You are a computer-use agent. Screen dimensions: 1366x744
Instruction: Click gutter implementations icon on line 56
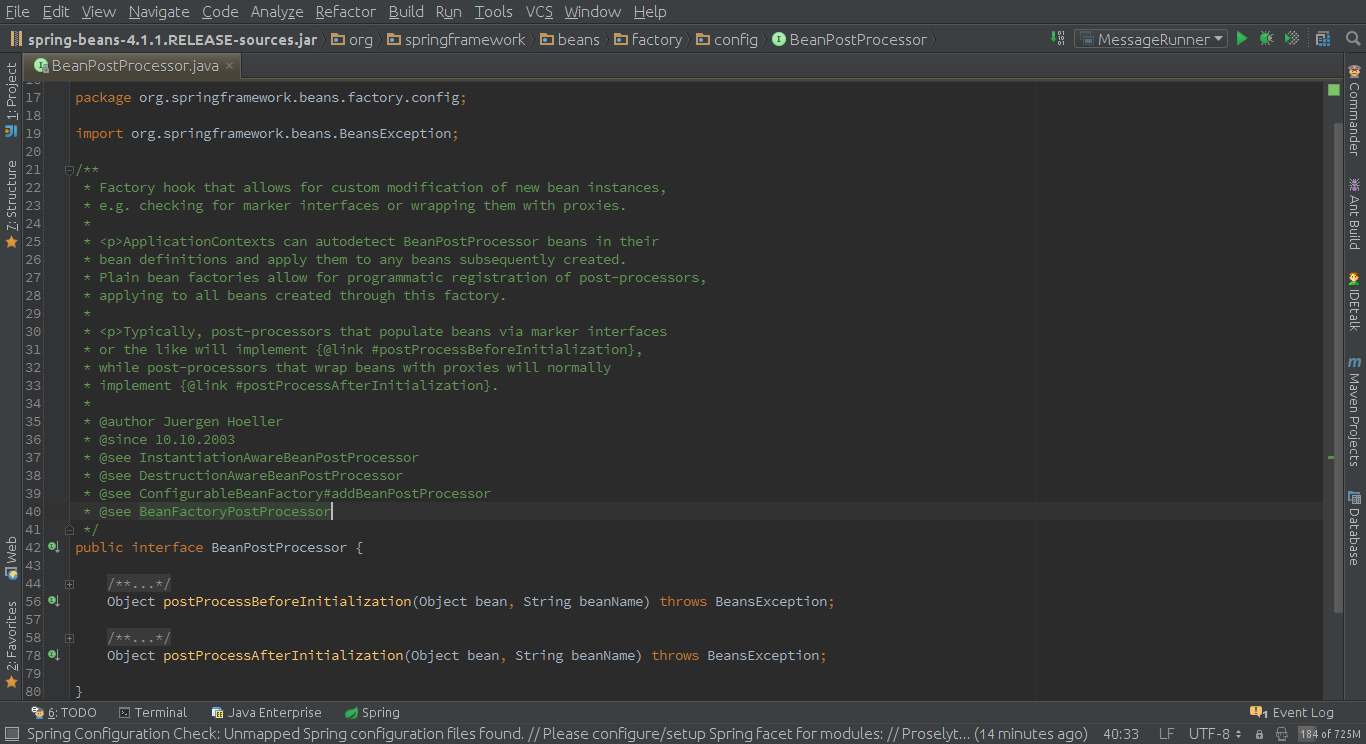[54, 601]
